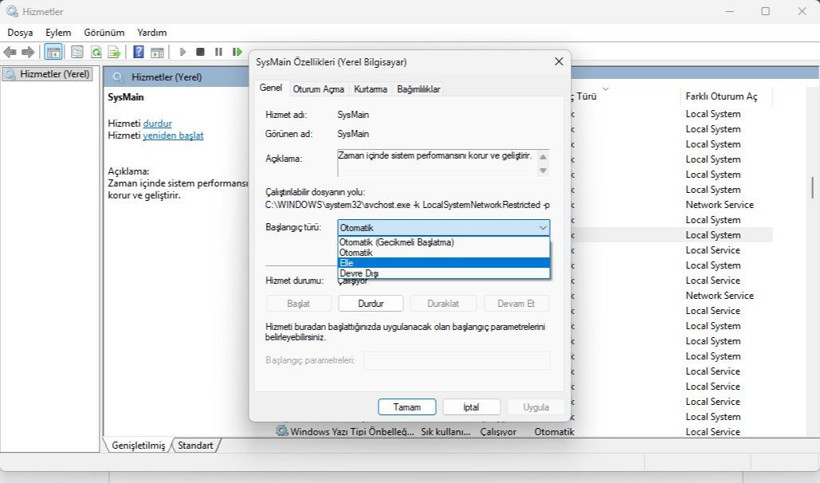Click the first Local Service entry
The height and width of the screenshot is (483, 820).
pyautogui.click(x=713, y=250)
